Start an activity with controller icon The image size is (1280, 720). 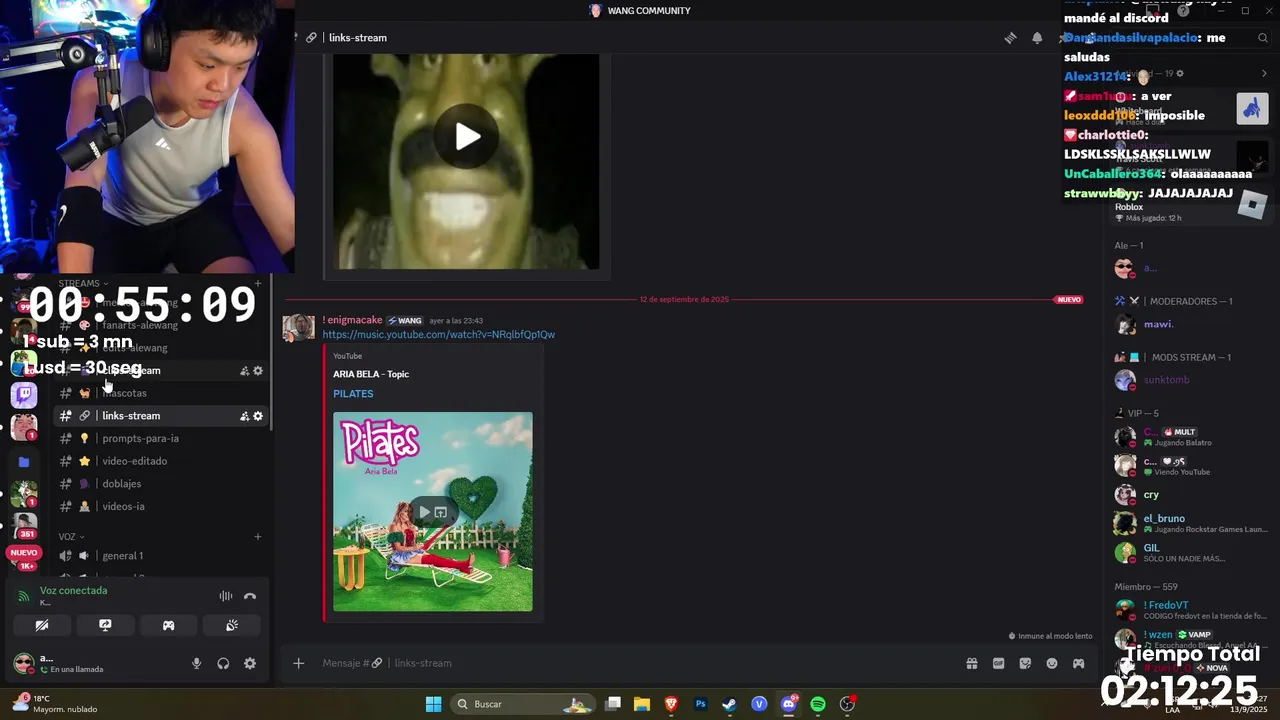[x=168, y=626]
